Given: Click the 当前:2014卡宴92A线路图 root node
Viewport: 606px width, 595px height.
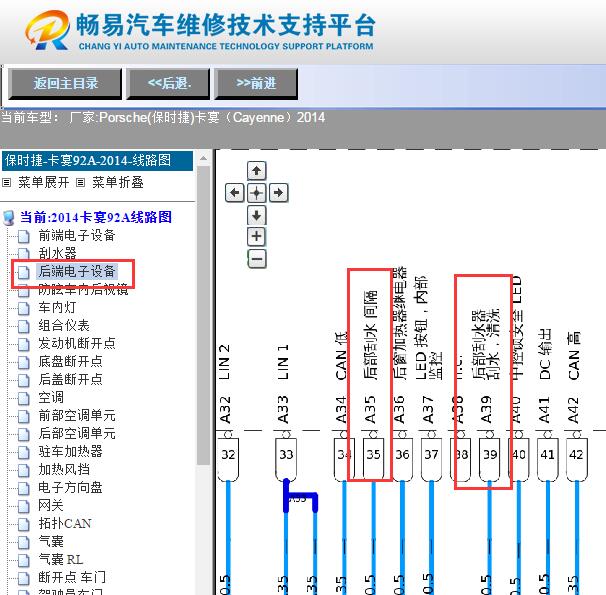Looking at the screenshot, I should tap(95, 217).
